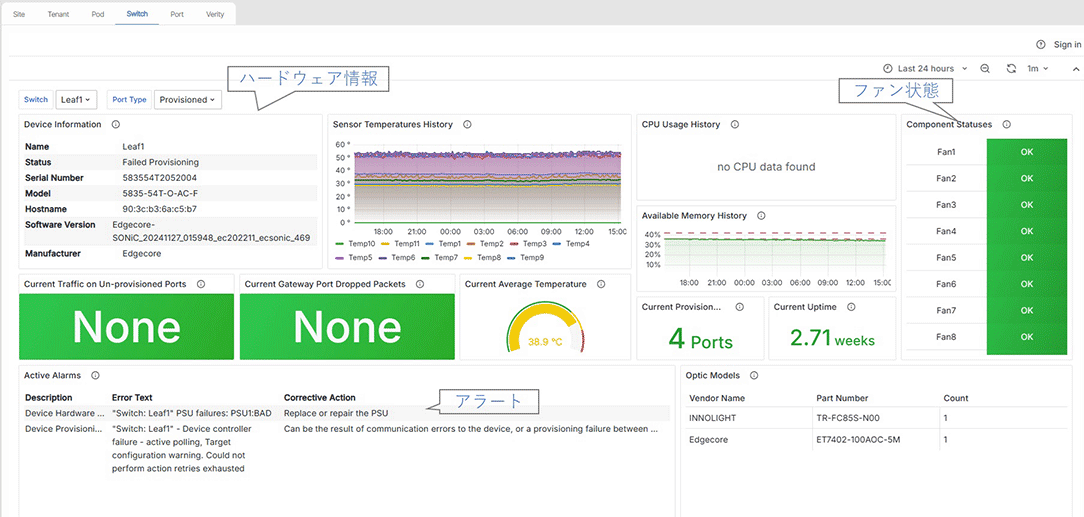Click the Component Statuses info icon
Viewport: 1084px width, 517px height.
pyautogui.click(x=1007, y=124)
